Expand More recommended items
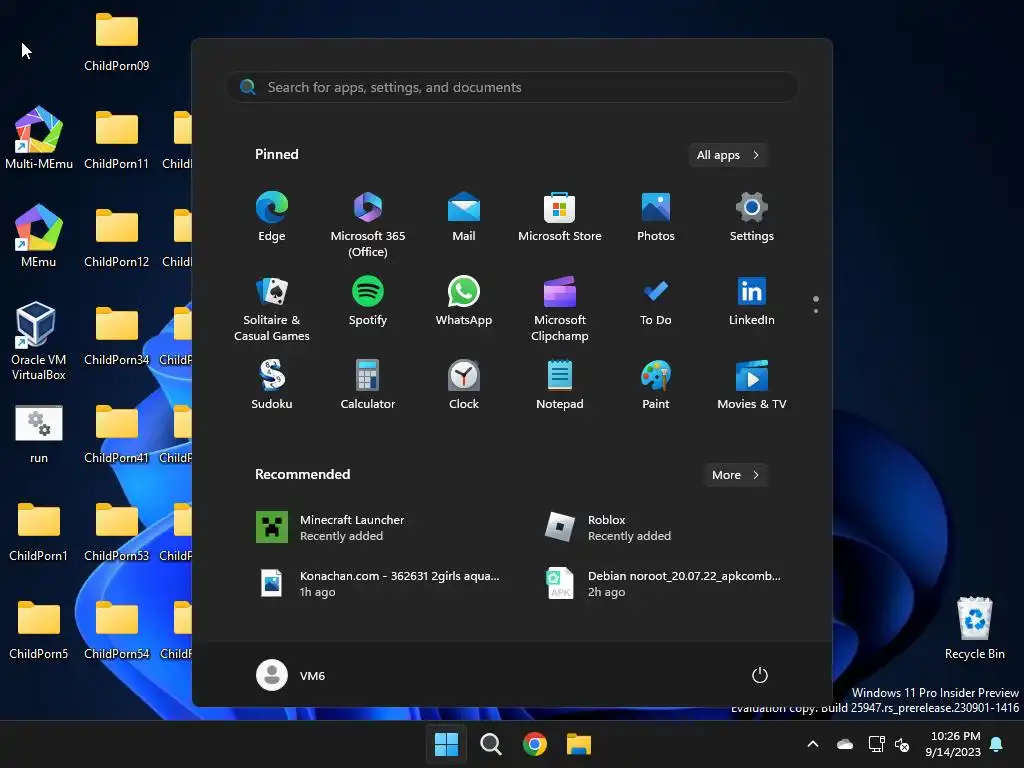1024x768 pixels. 735,475
